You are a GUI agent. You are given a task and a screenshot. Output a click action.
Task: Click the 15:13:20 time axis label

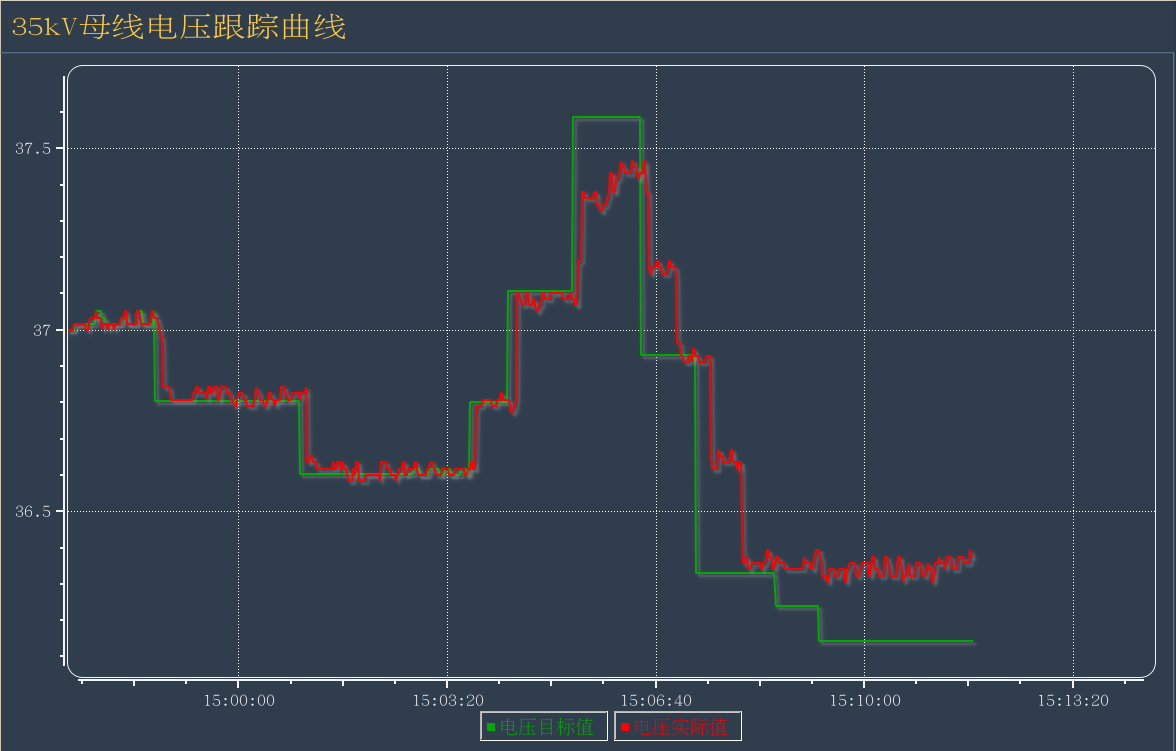tap(1073, 701)
